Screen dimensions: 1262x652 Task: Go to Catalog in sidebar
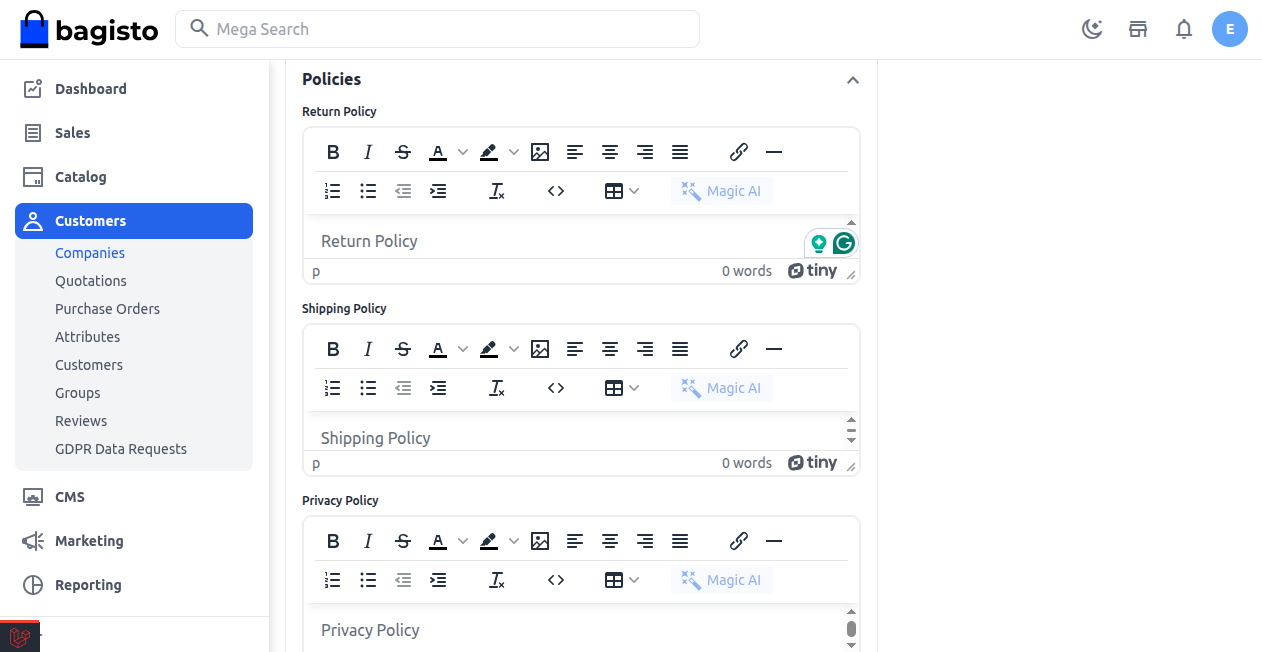pyautogui.click(x=80, y=177)
